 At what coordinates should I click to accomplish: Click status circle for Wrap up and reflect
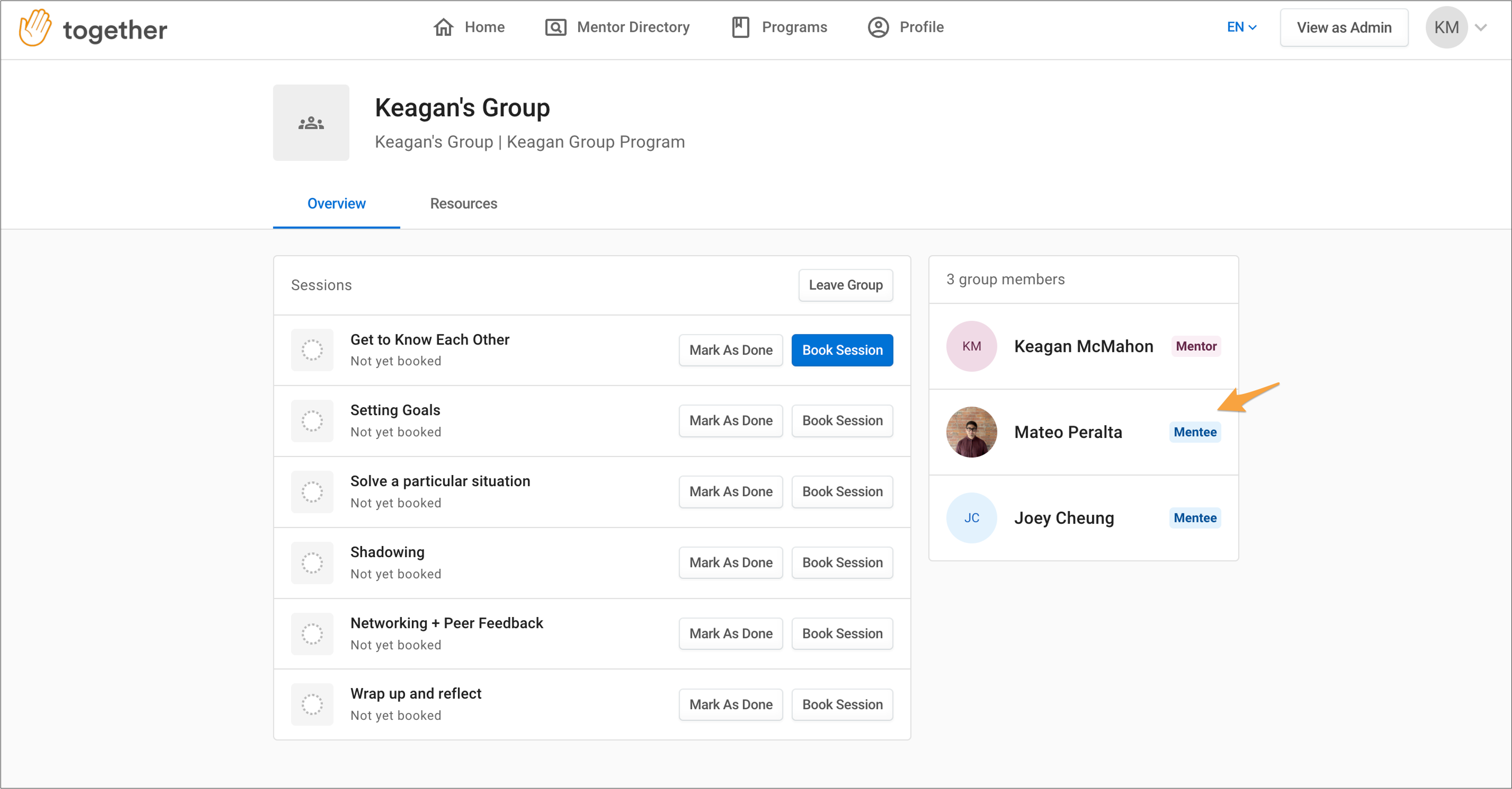312,704
